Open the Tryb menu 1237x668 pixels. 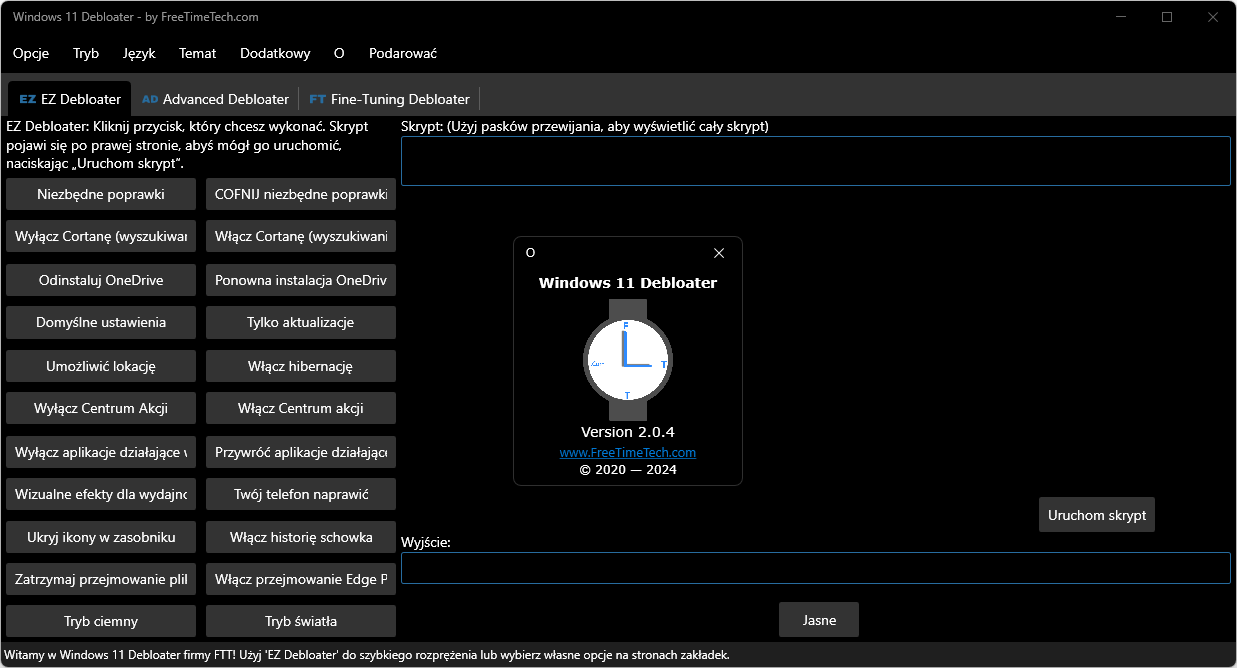point(86,53)
